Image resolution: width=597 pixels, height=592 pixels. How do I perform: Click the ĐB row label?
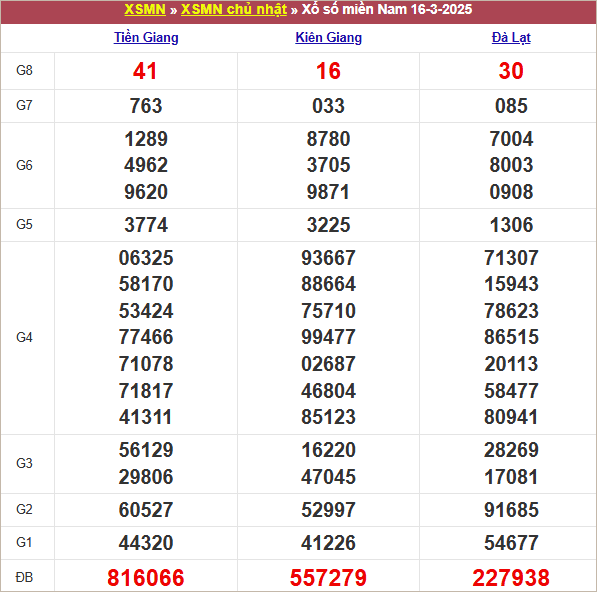[x=24, y=577]
